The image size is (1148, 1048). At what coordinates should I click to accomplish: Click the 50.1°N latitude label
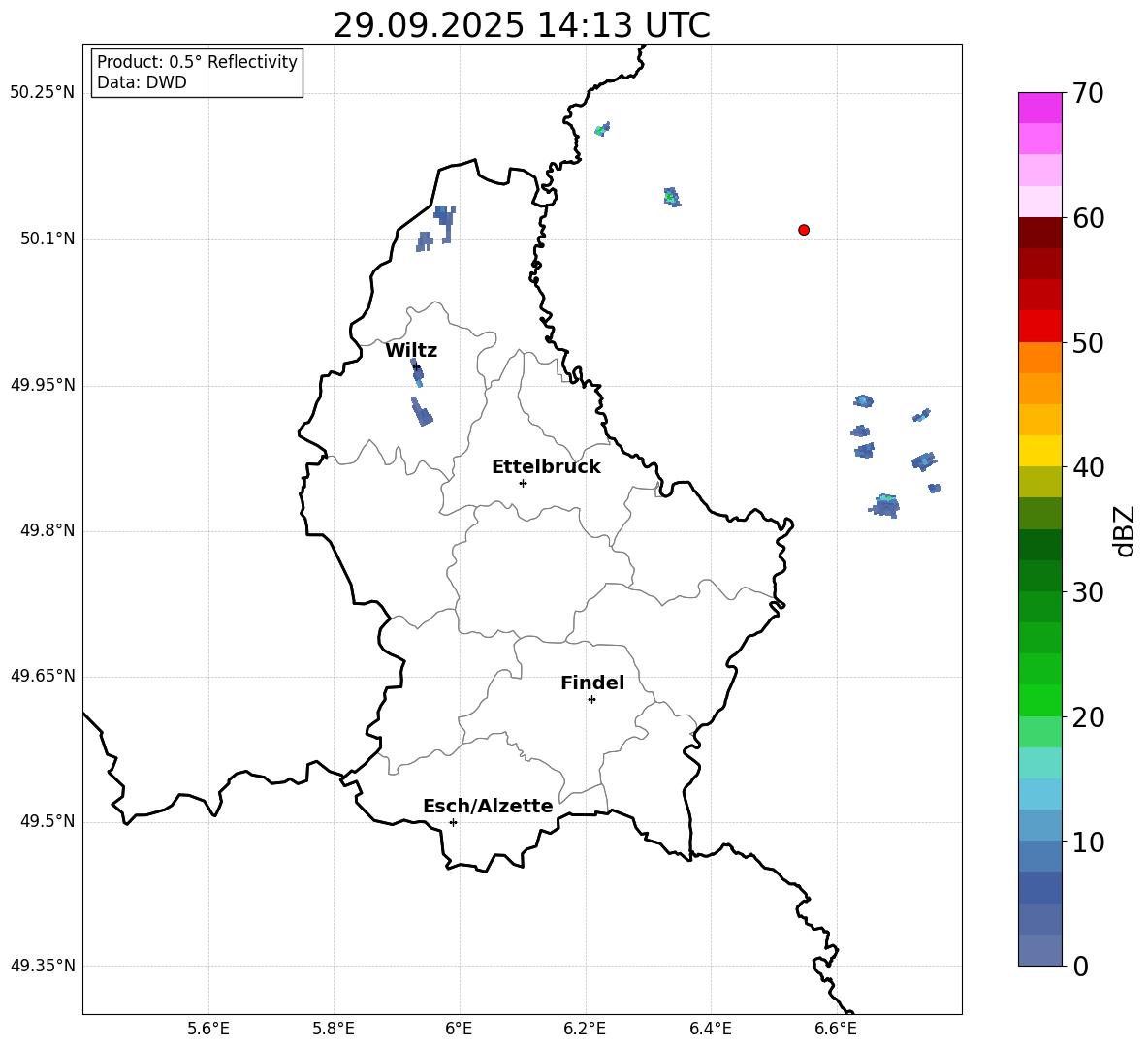click(x=48, y=238)
